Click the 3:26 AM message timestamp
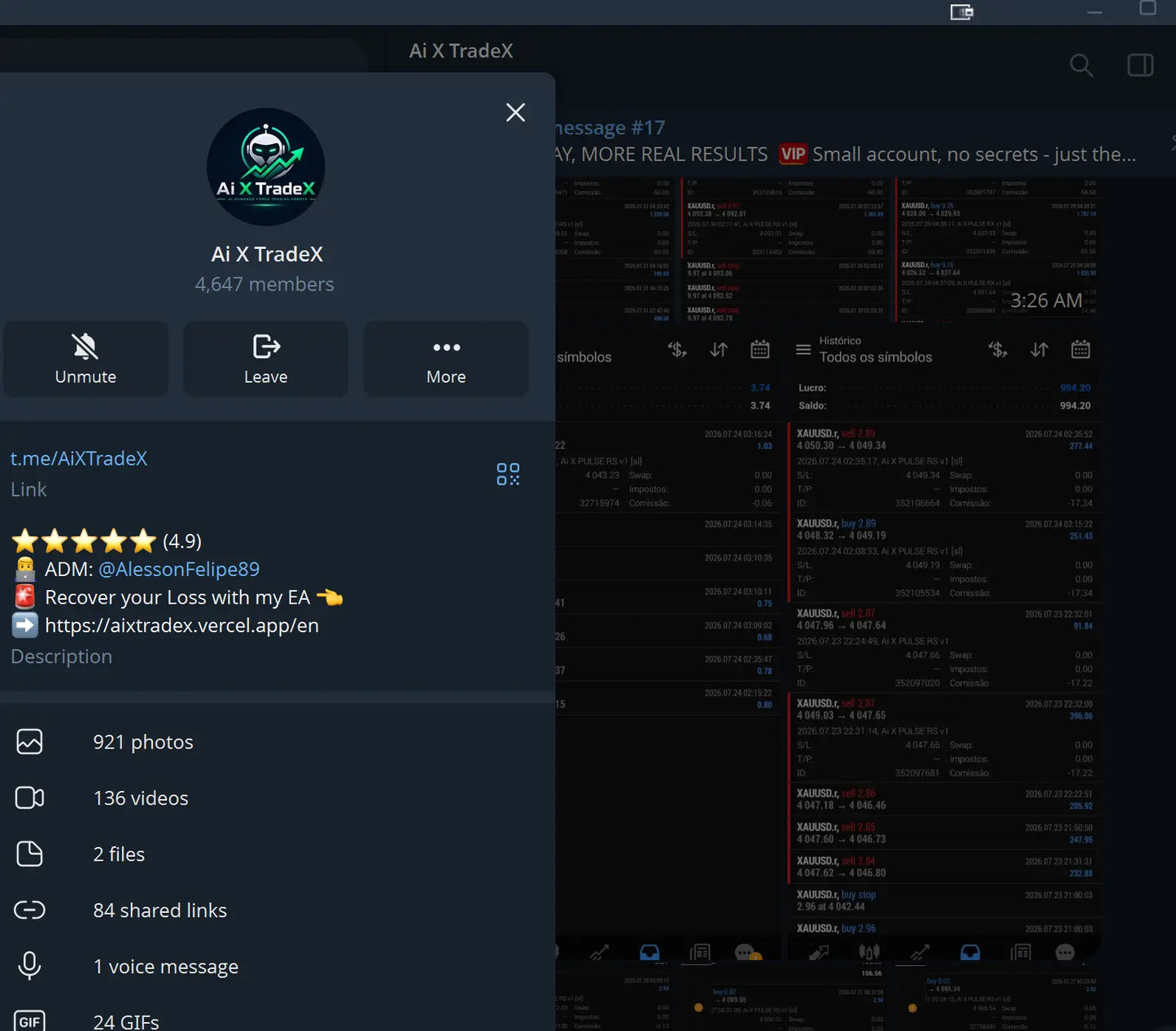This screenshot has width=1176, height=1031. tap(1047, 300)
